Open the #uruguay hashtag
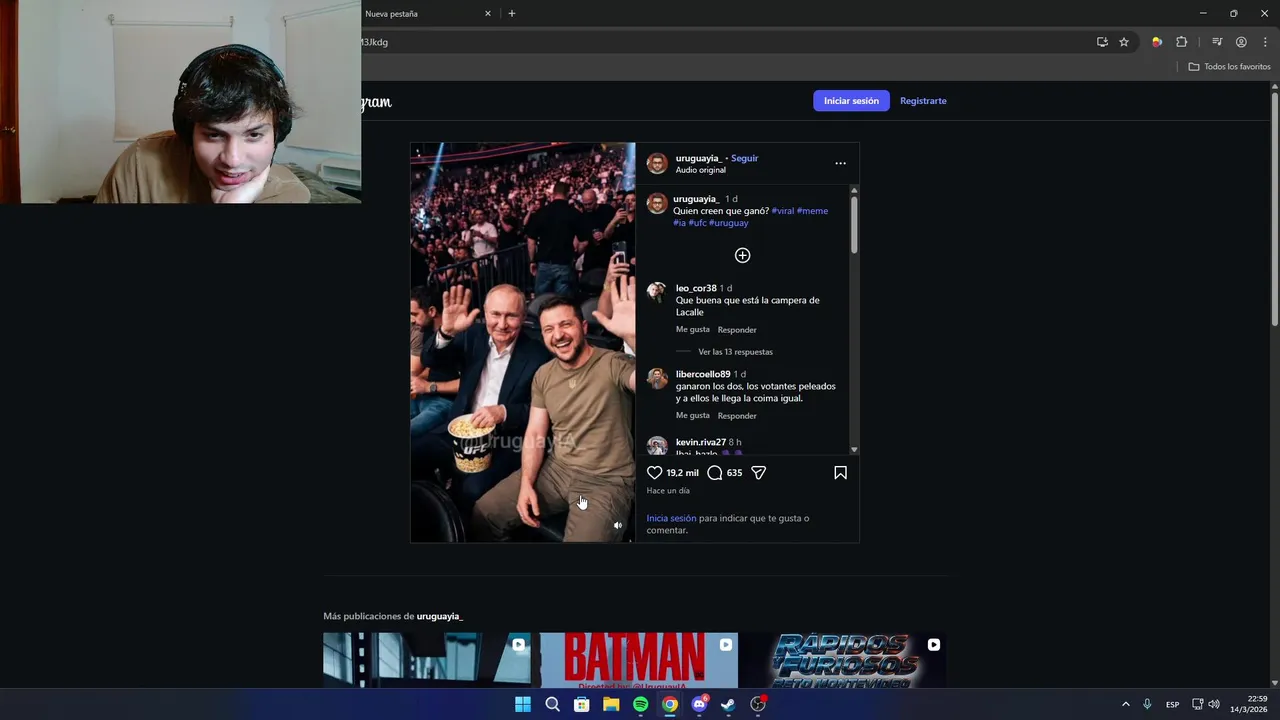Image resolution: width=1280 pixels, height=720 pixels. coord(728,223)
